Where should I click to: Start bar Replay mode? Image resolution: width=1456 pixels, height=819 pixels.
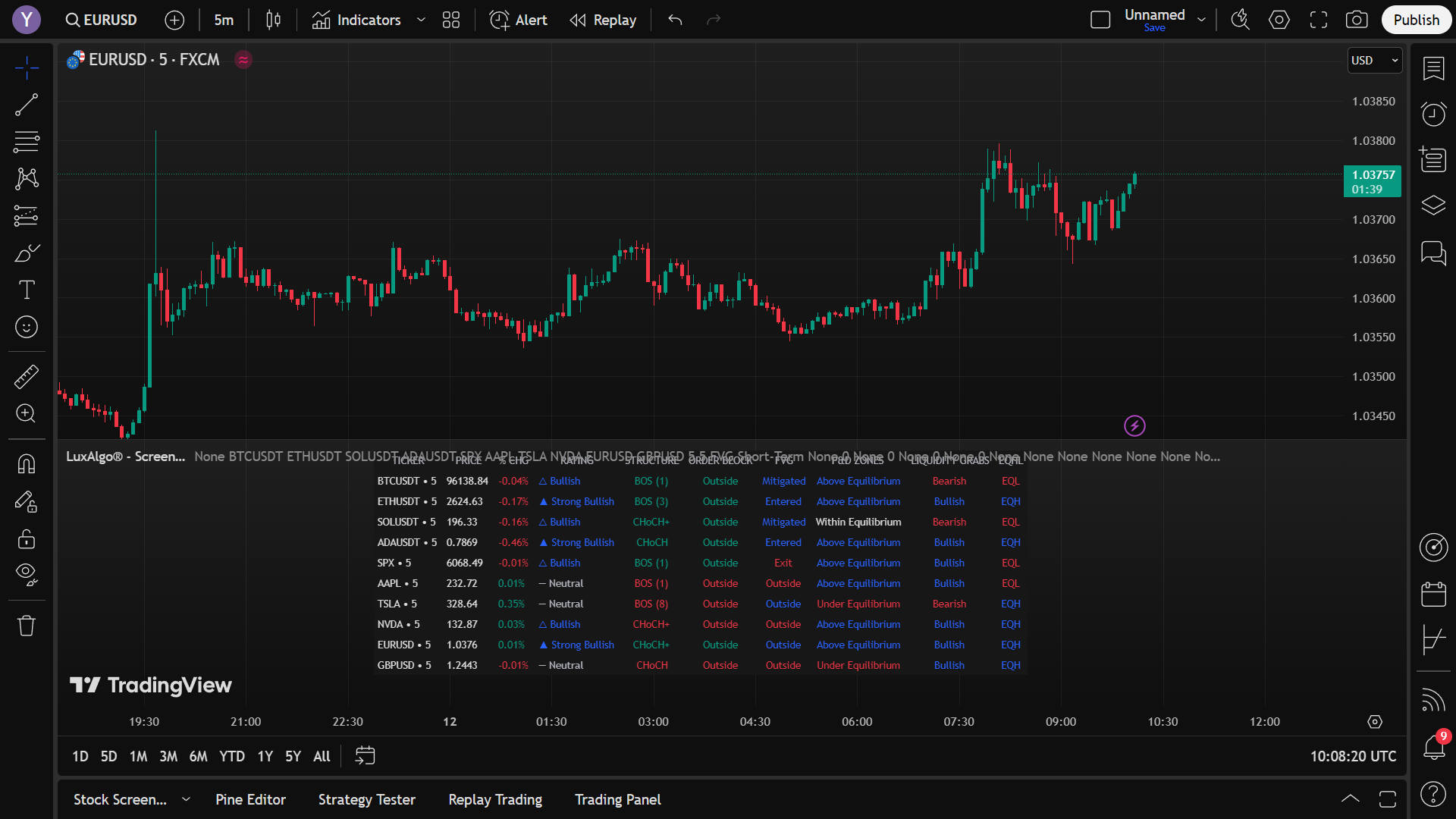click(x=603, y=20)
